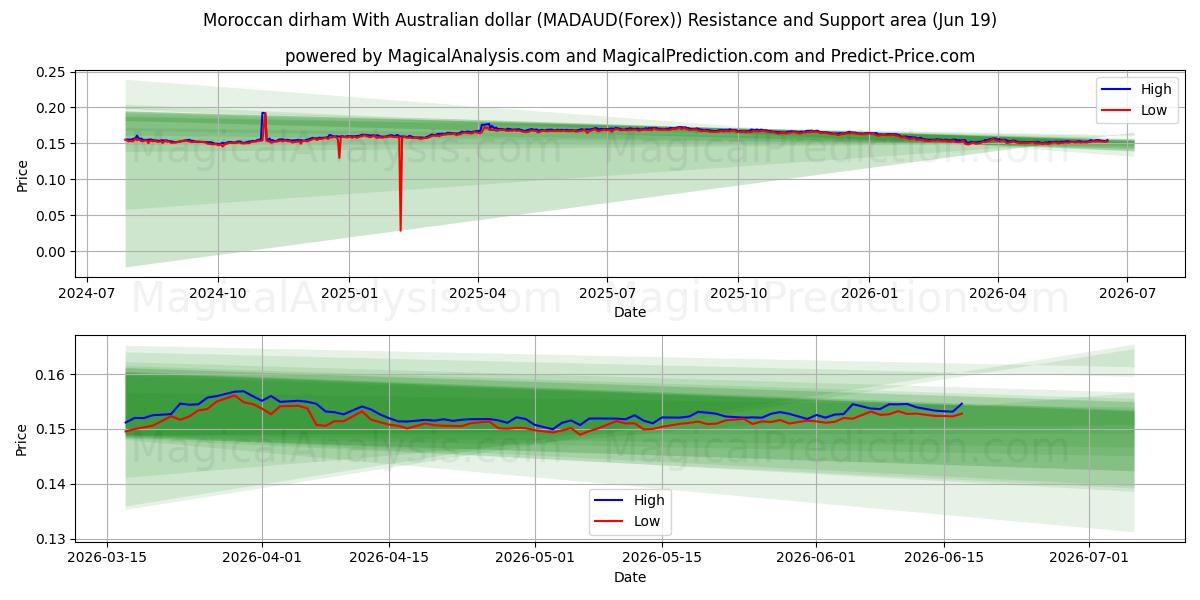Click the 2025-04 x-axis label
This screenshot has height=600, width=1200.
[478, 292]
